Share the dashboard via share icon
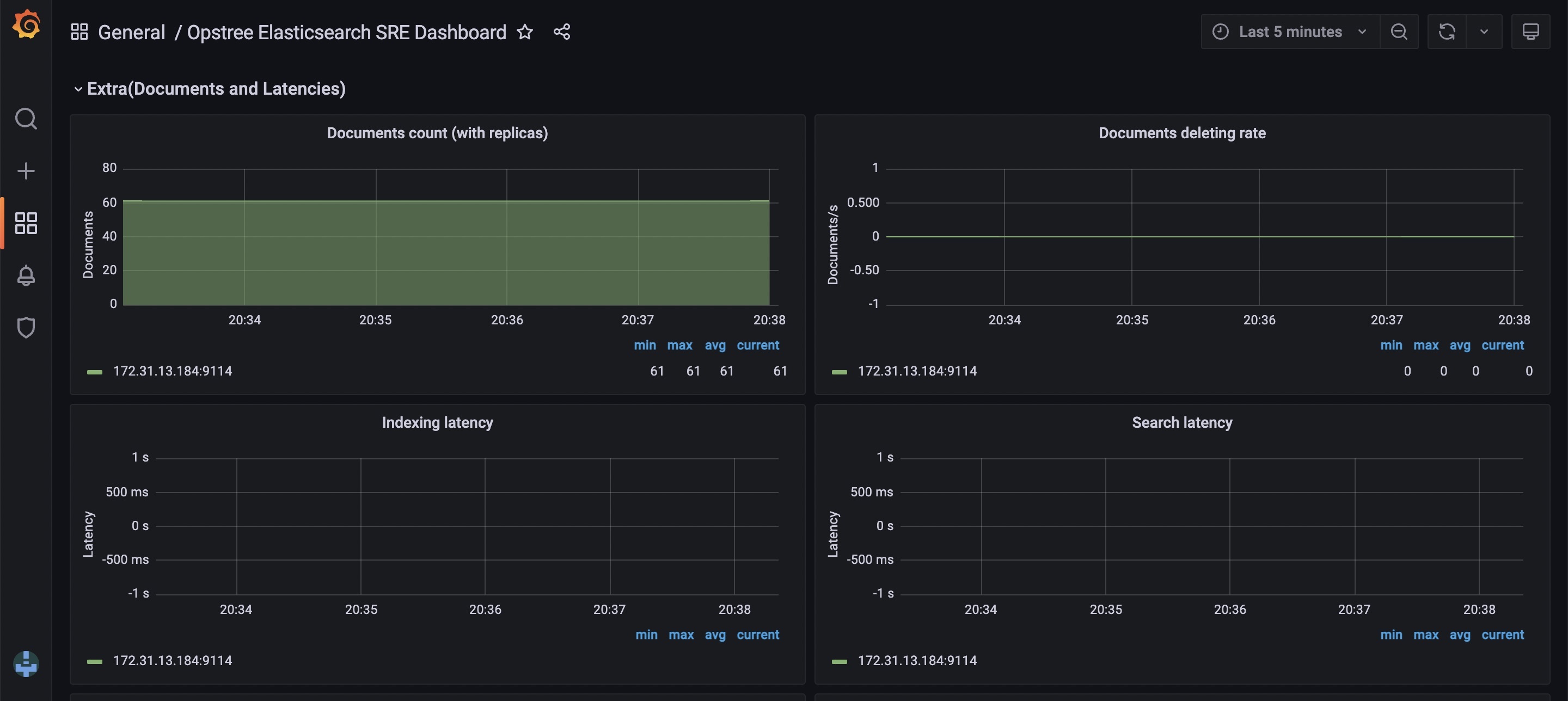Screen dimensions: 1568x701 (x=562, y=32)
